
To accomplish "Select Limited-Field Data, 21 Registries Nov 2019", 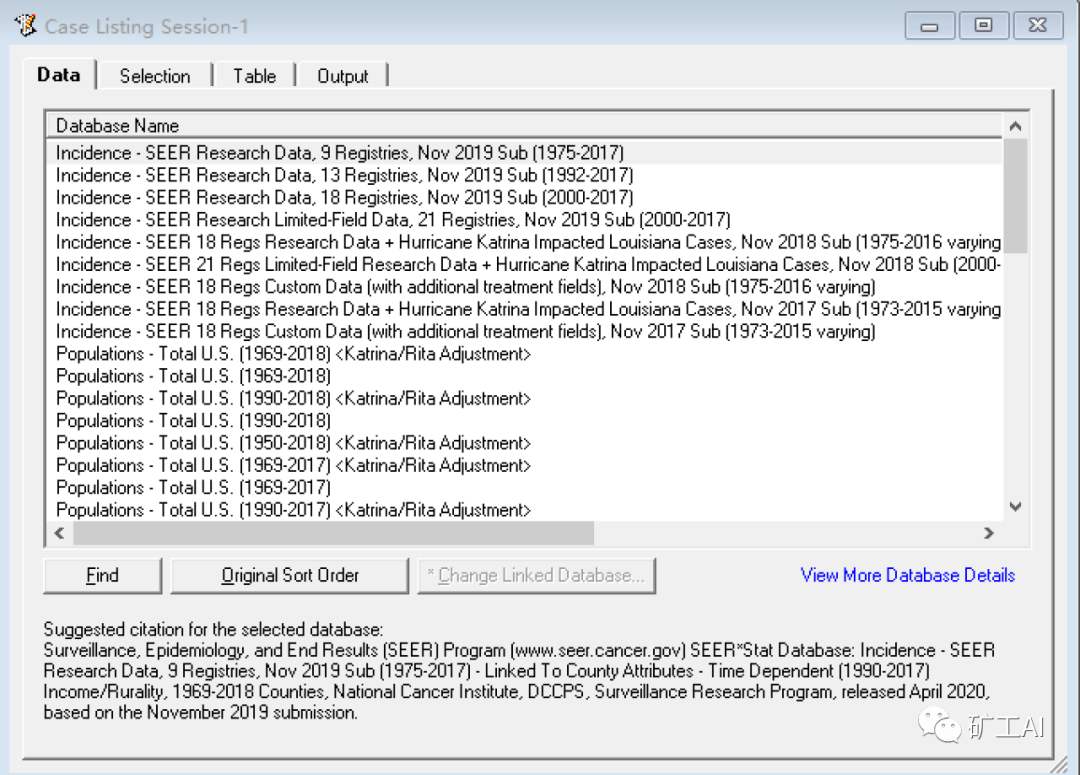I will 524,220.
